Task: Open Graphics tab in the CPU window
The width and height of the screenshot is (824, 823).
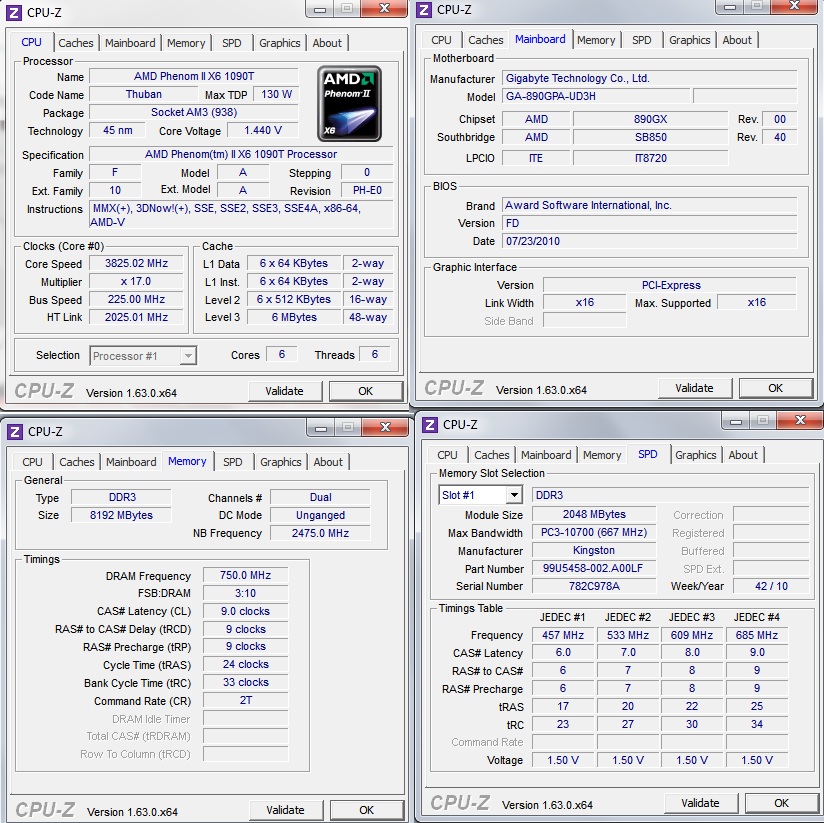Action: tap(280, 43)
